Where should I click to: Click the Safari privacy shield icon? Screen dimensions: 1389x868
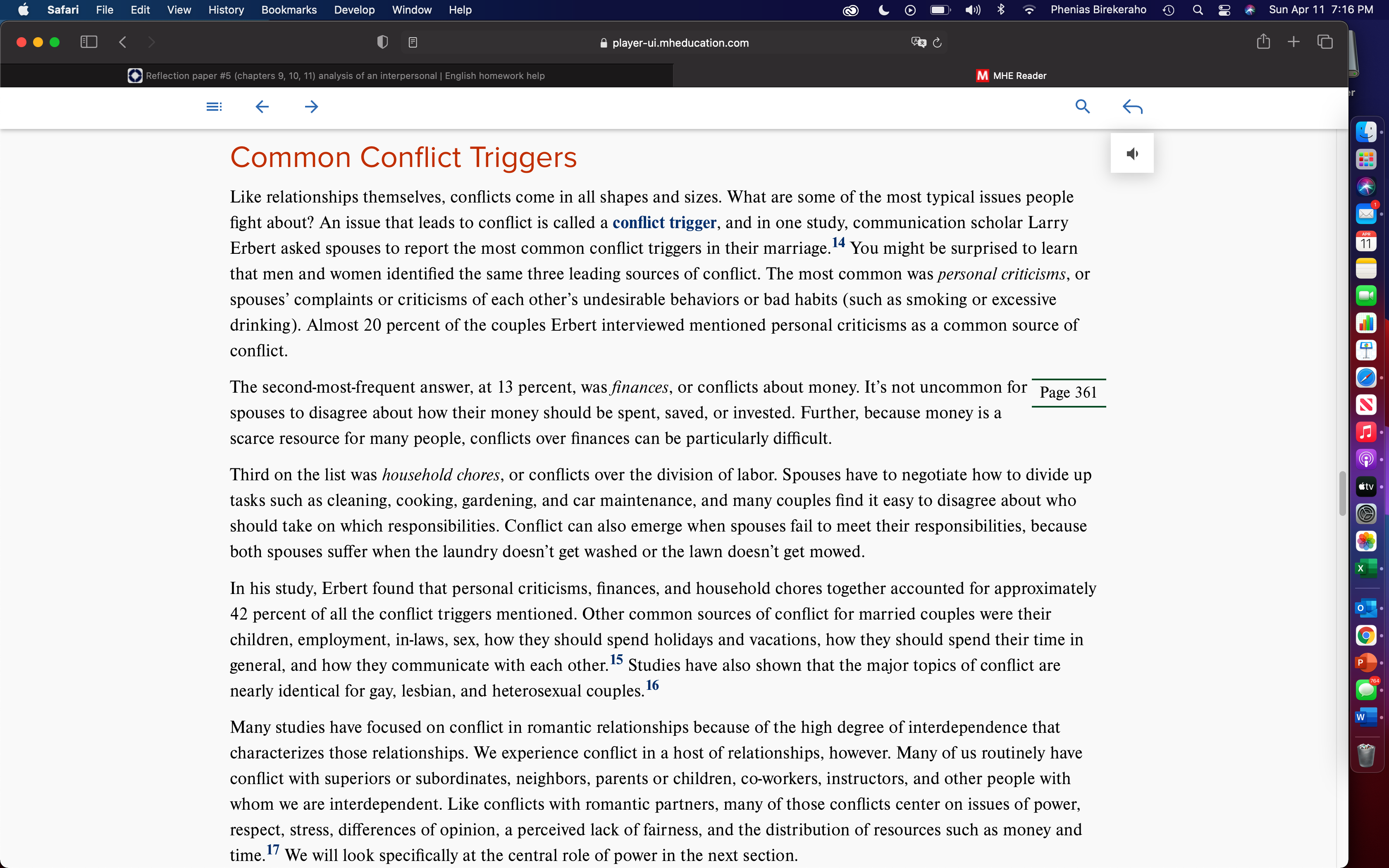click(x=382, y=42)
